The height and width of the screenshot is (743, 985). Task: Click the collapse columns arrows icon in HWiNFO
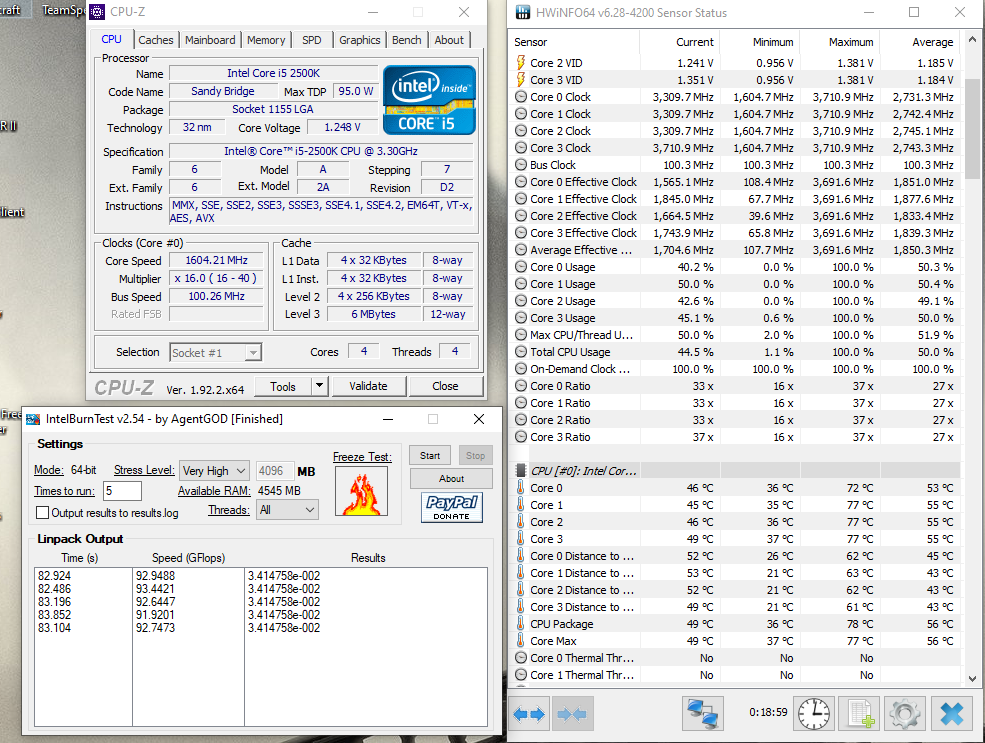pos(572,713)
